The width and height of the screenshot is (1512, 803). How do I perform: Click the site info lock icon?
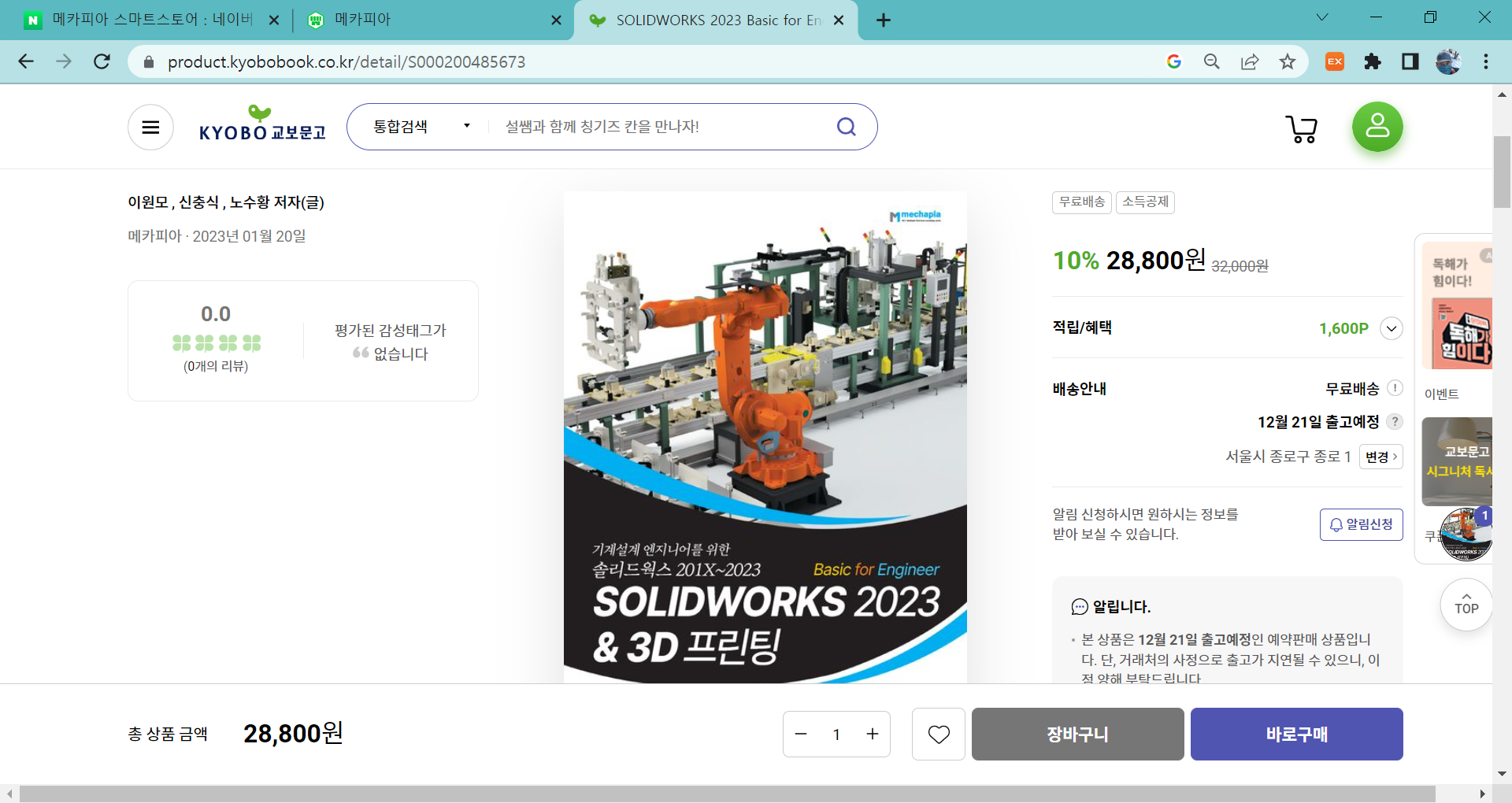(149, 61)
